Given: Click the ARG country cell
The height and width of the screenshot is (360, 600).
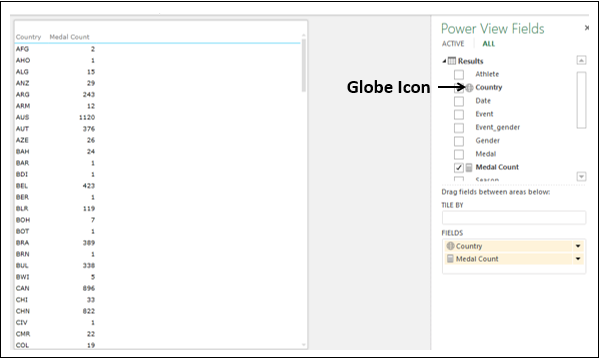Looking at the screenshot, I should tap(23, 94).
